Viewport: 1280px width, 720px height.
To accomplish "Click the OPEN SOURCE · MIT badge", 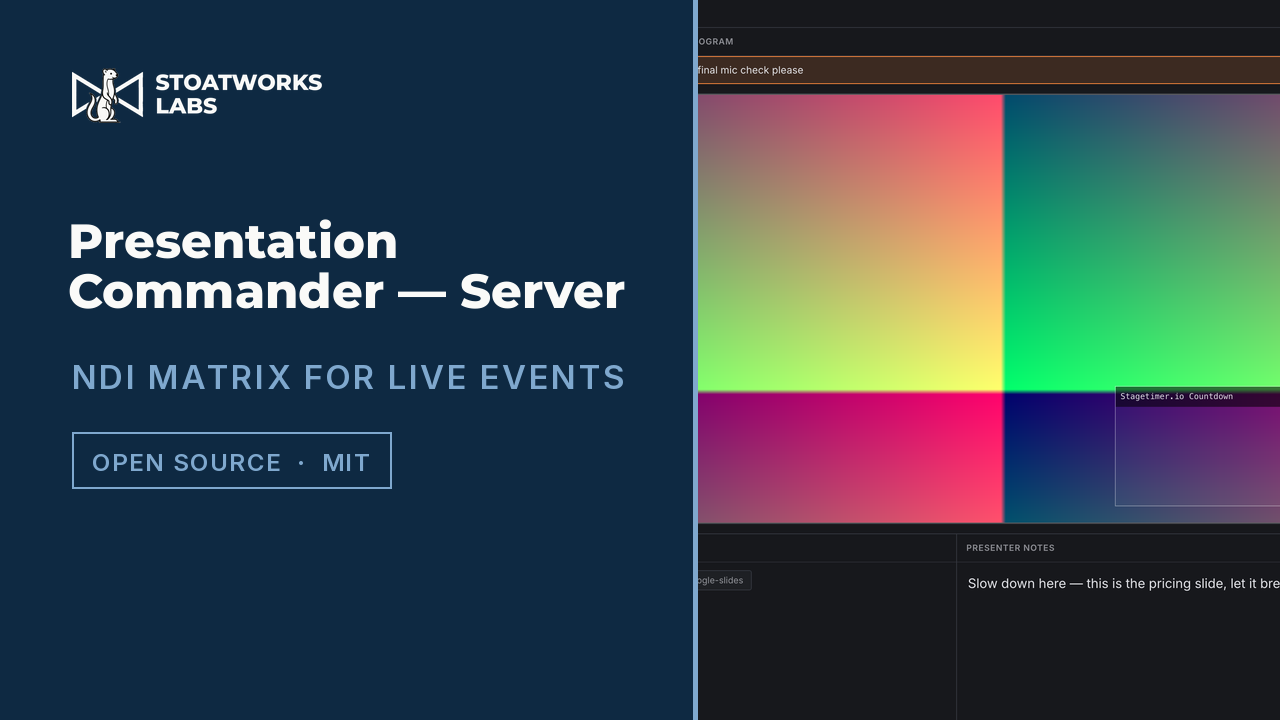I will [232, 461].
